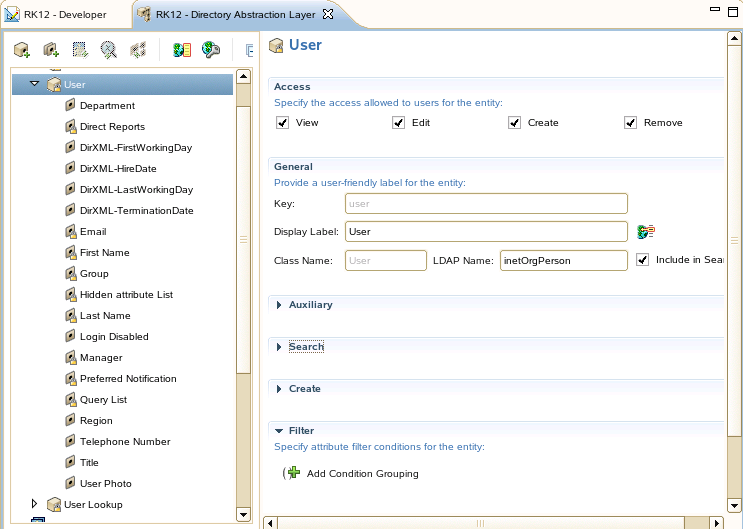Screen dimensions: 743x529
Task: Click the Email attribute icon
Action: tap(71, 231)
